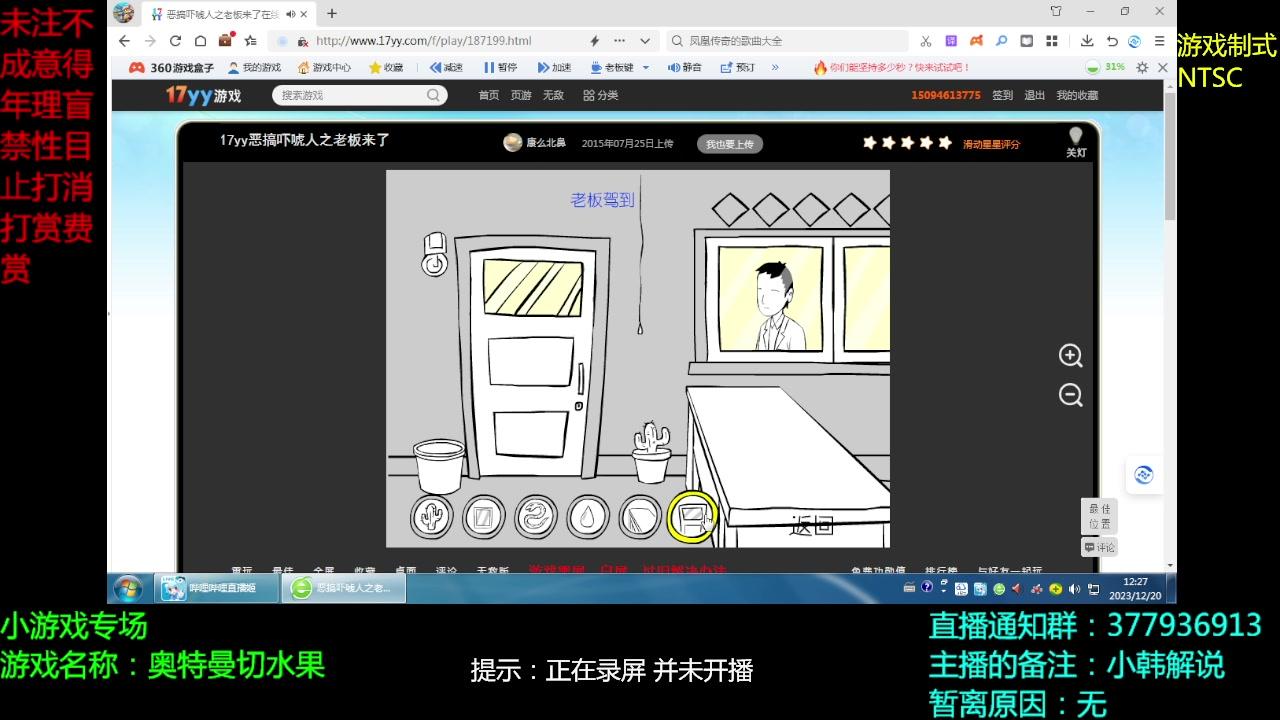Zoom in using the magnifier plus icon

coord(1070,355)
